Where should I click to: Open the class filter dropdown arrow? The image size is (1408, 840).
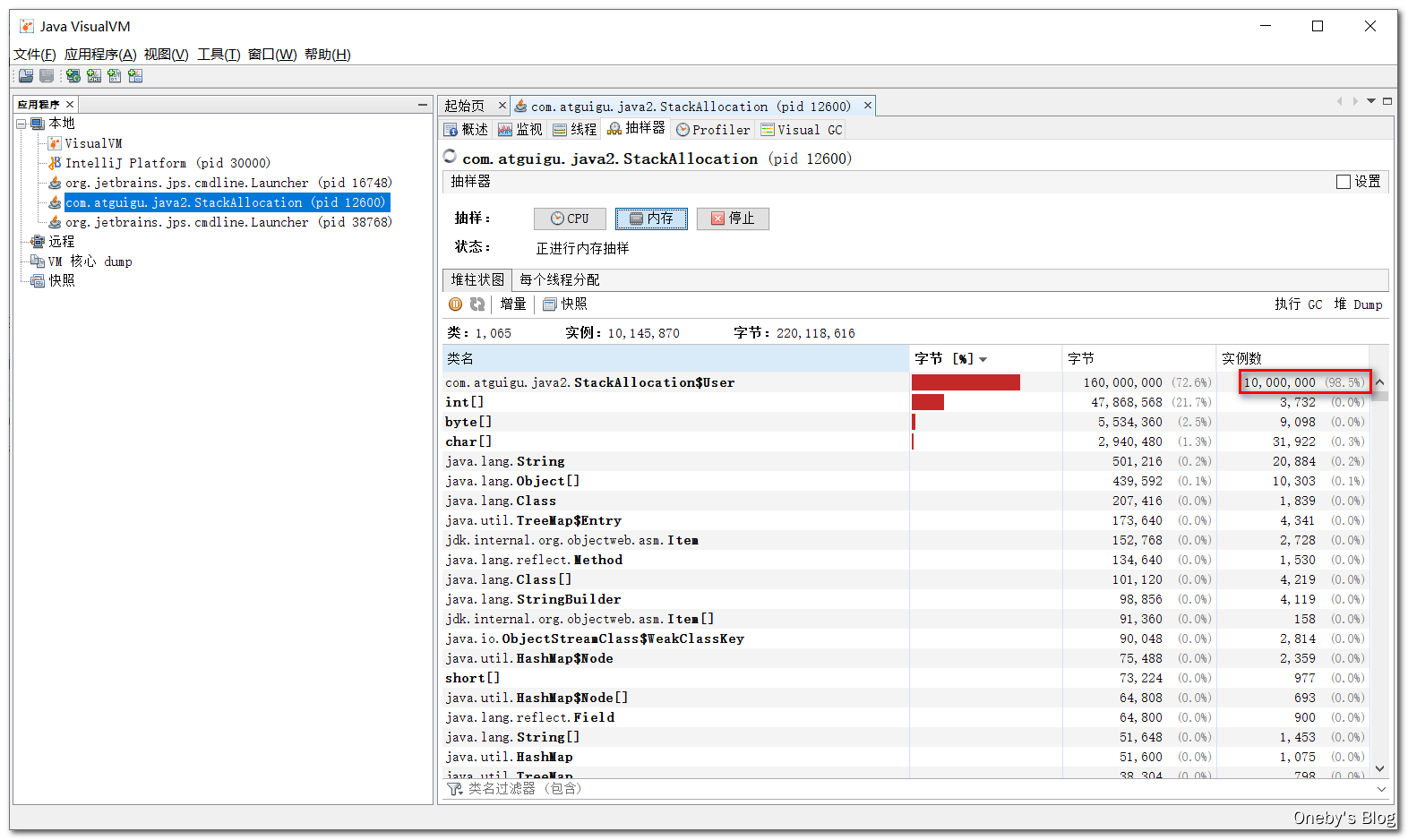(1381, 789)
